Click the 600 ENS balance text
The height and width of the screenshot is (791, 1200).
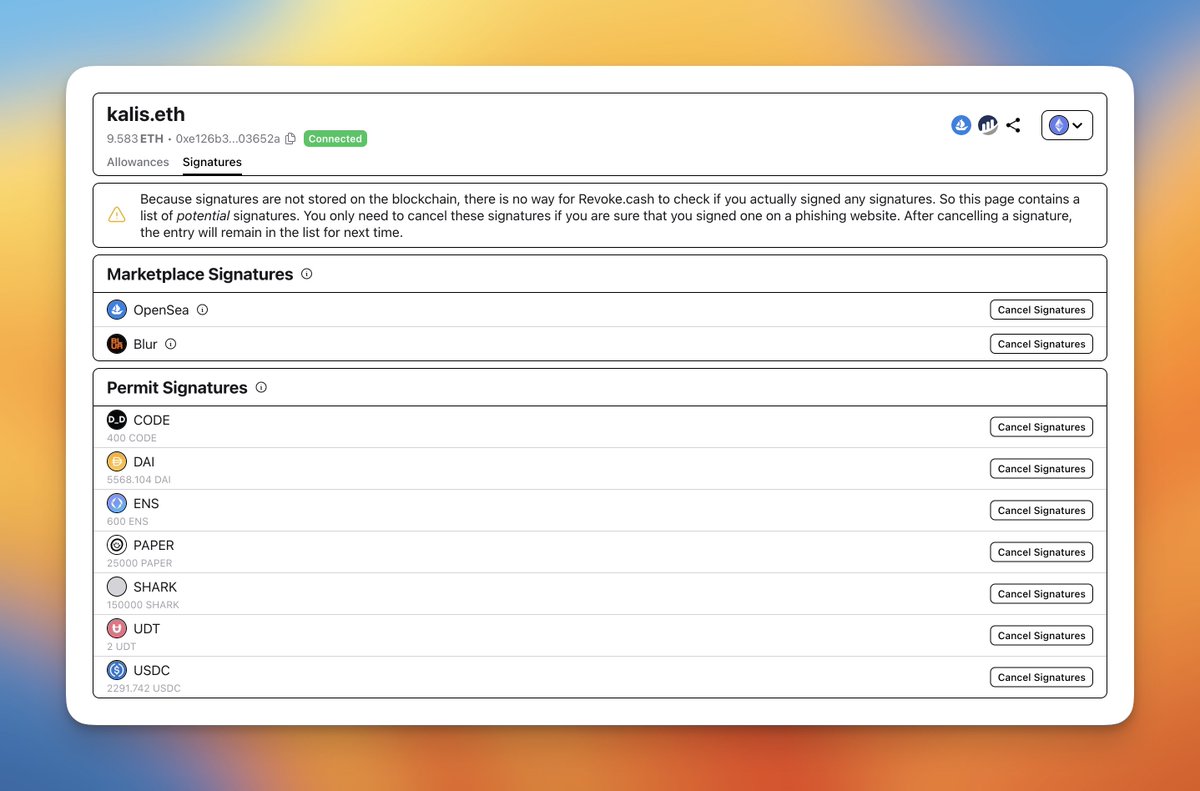tap(129, 521)
